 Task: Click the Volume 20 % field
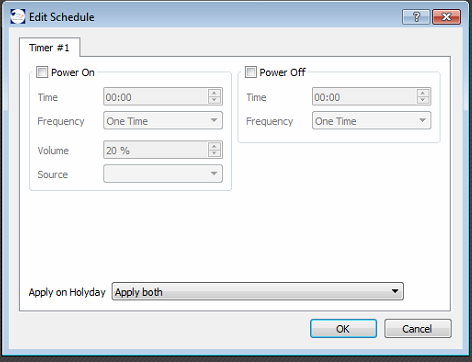point(156,150)
